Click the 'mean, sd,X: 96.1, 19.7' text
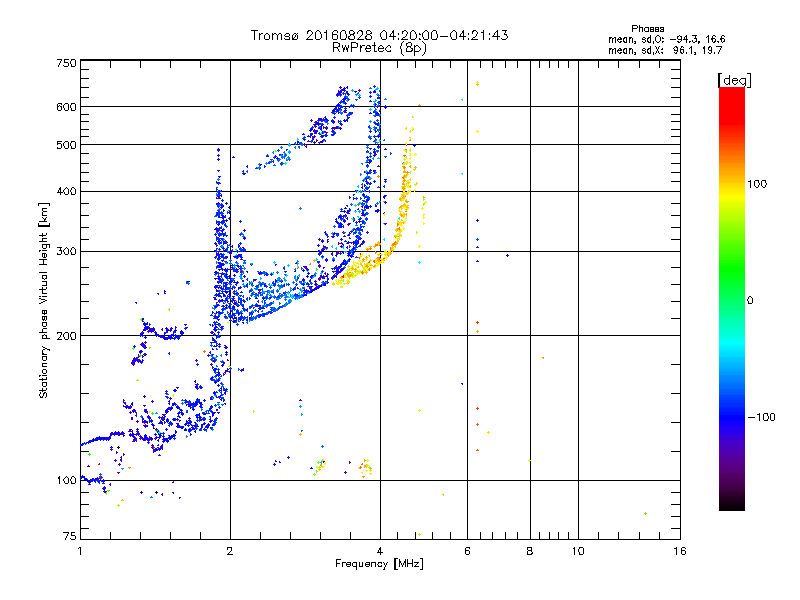 coord(665,50)
